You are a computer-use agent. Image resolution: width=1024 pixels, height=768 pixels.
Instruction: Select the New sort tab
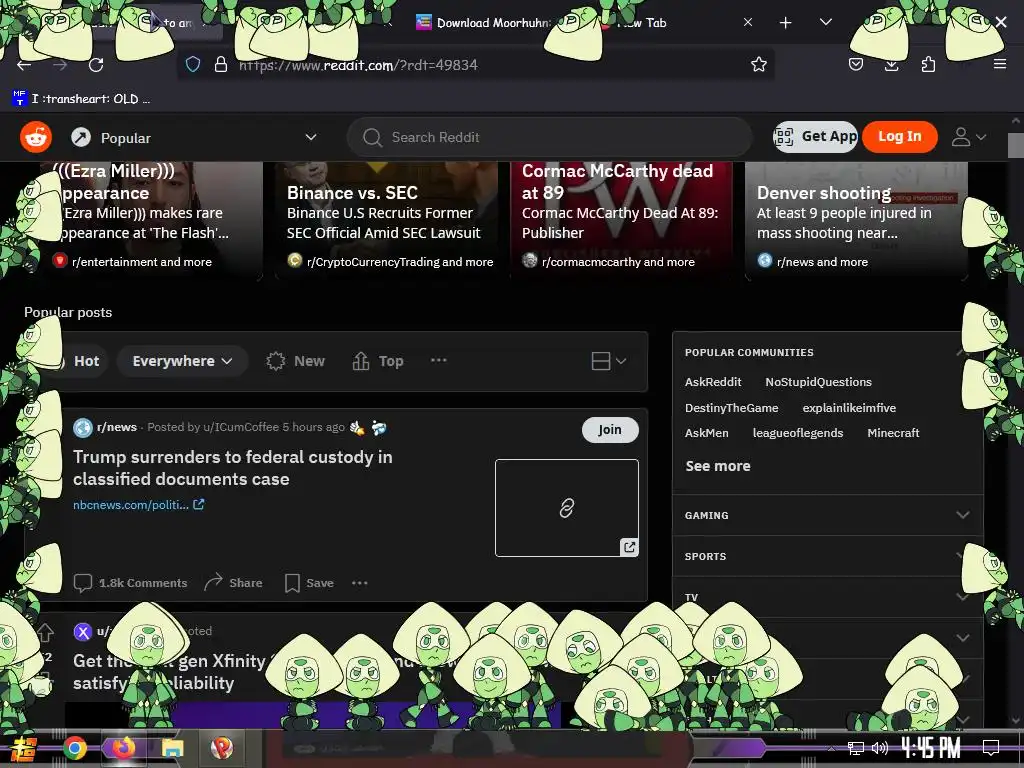(295, 361)
